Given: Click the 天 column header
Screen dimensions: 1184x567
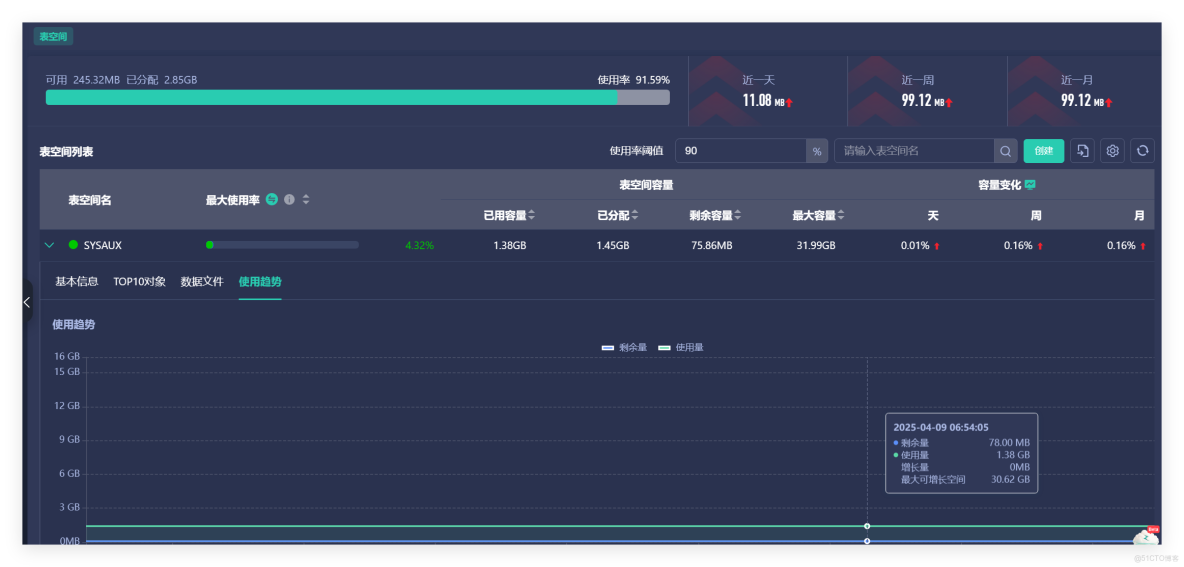Looking at the screenshot, I should tap(933, 215).
